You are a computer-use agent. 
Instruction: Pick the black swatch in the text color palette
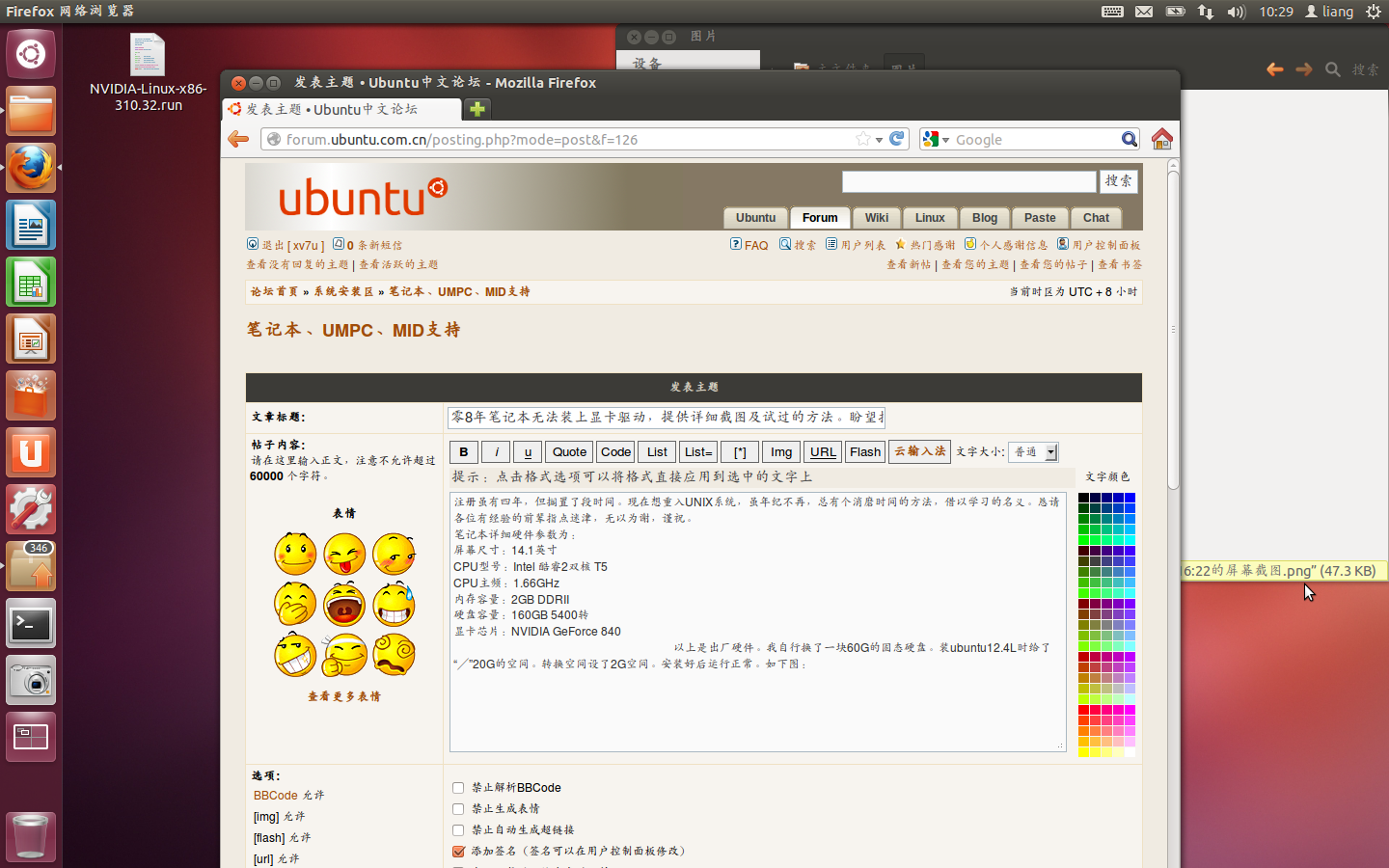(x=1083, y=499)
